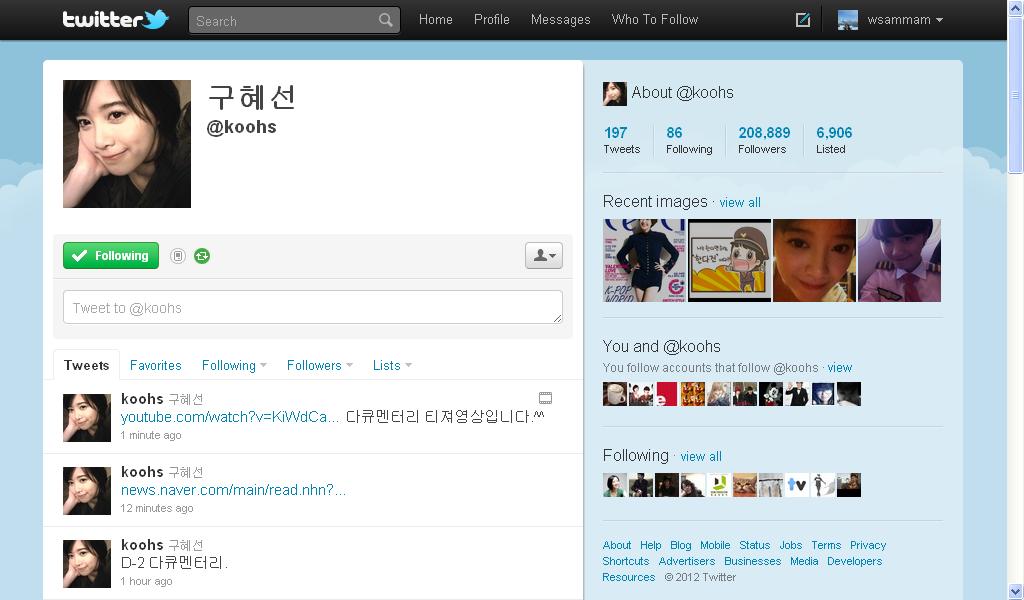Open the About footer link

616,545
